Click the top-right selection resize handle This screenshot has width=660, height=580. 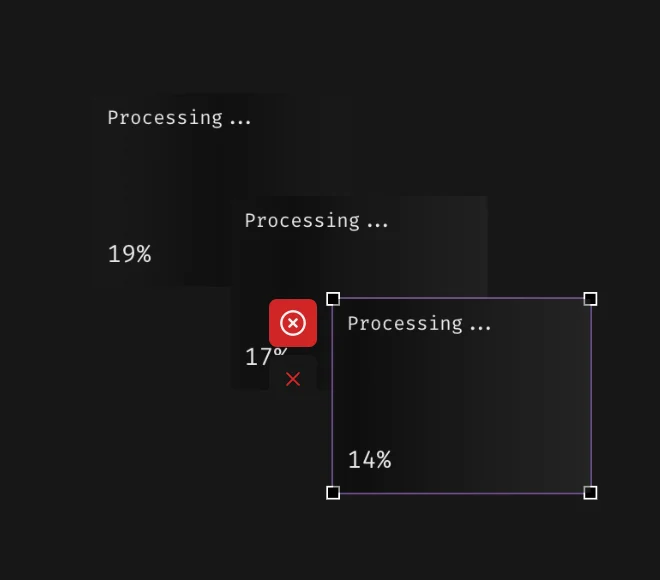(590, 299)
